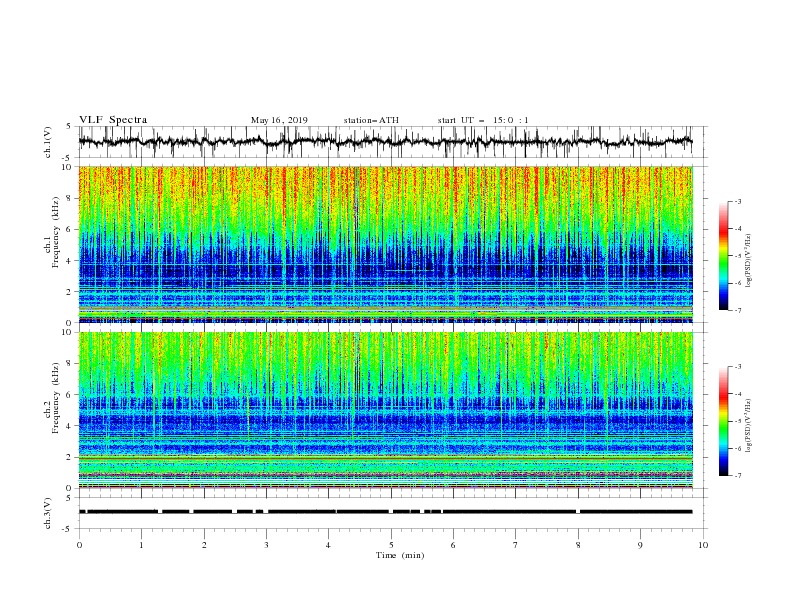
Task: Click the ch.3 black signal bar
Action: [x=385, y=512]
